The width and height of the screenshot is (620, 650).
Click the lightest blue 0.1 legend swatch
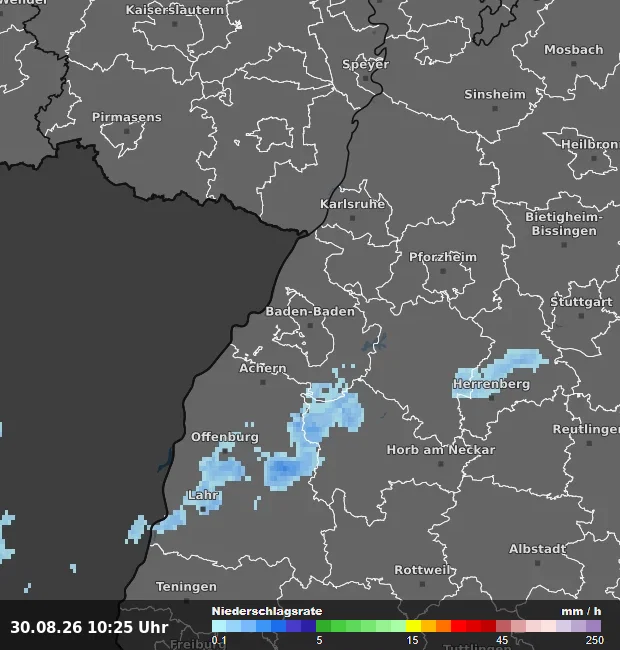tap(219, 626)
